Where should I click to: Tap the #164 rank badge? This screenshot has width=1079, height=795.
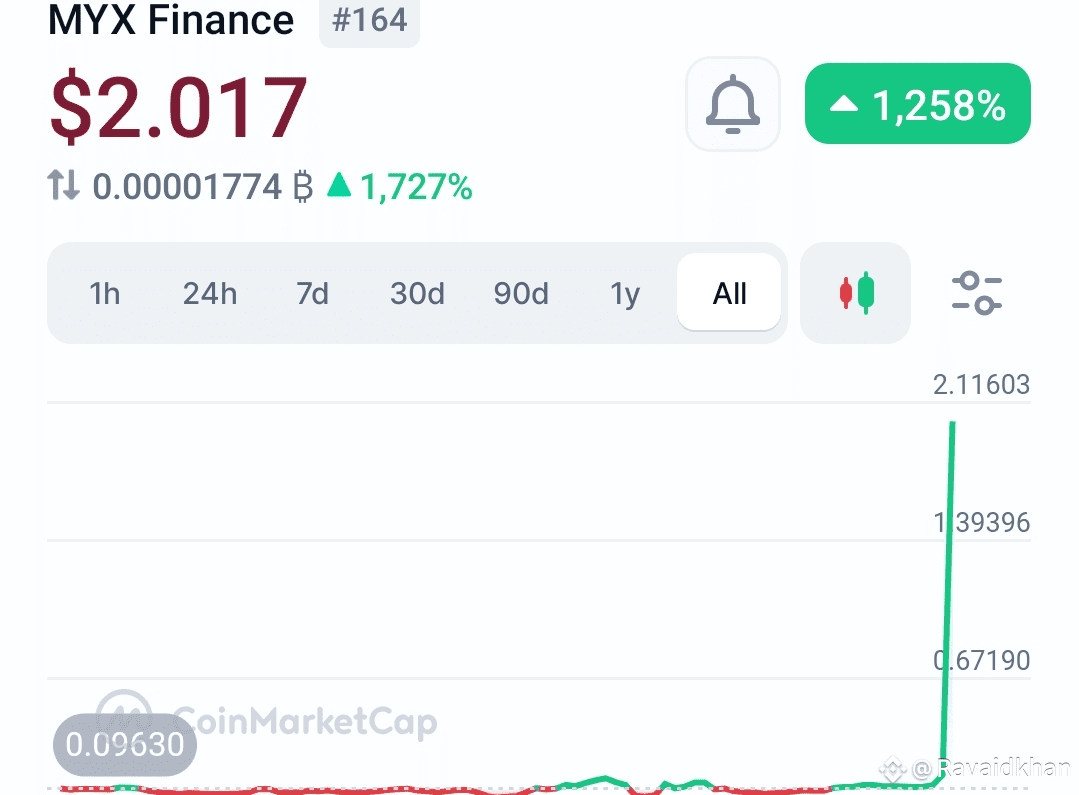point(370,21)
